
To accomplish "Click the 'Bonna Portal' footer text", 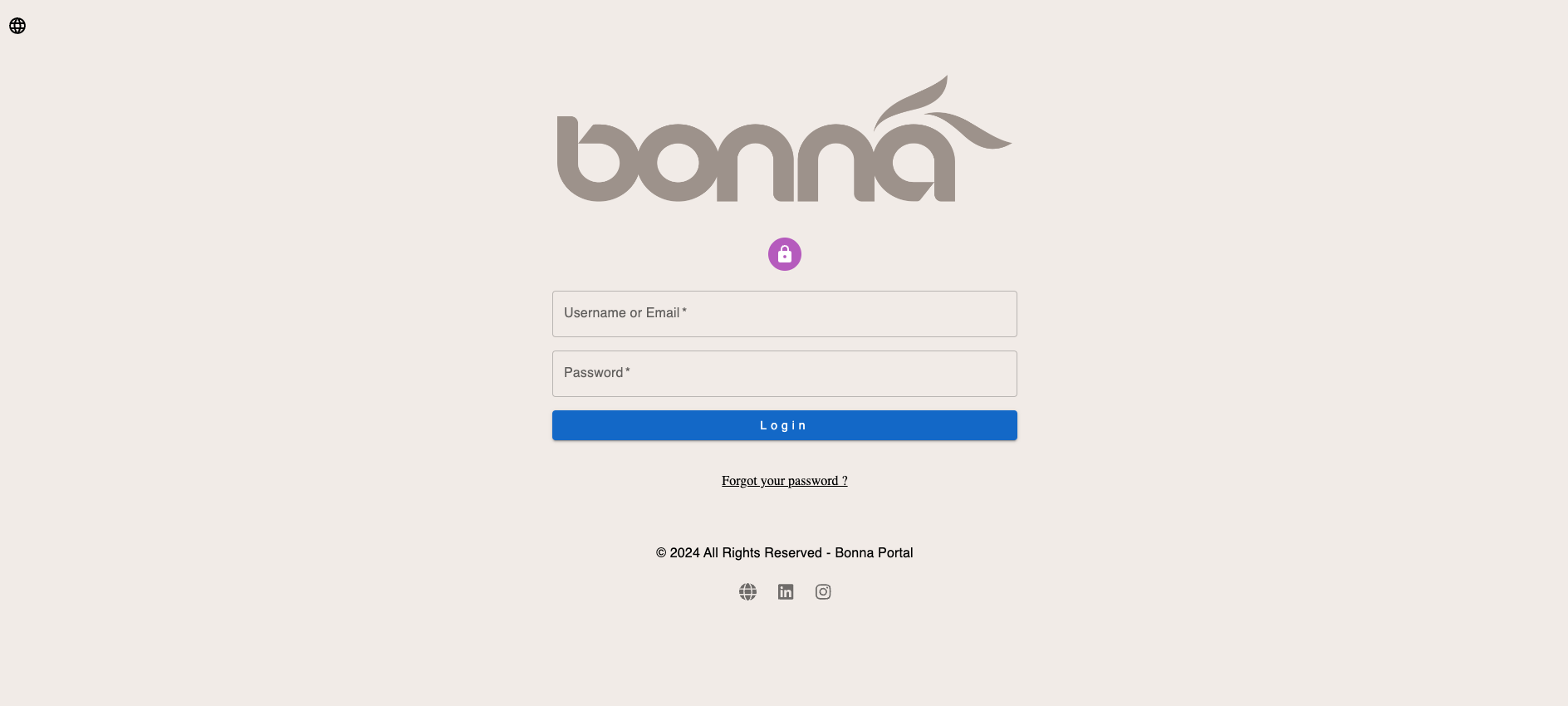I will [874, 553].
